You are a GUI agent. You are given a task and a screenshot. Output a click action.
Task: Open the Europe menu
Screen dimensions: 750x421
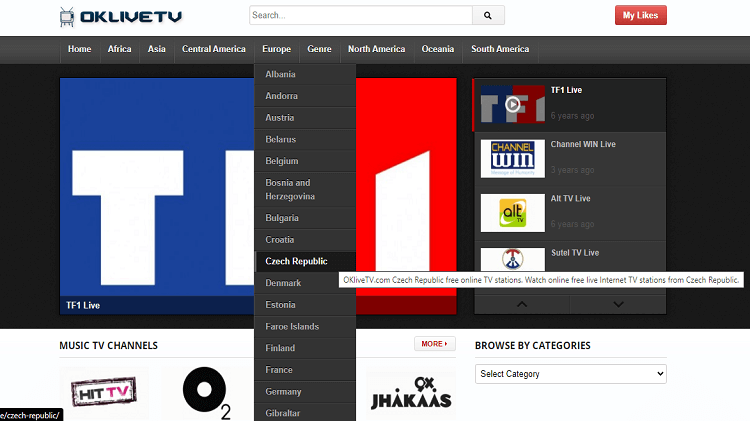point(276,49)
